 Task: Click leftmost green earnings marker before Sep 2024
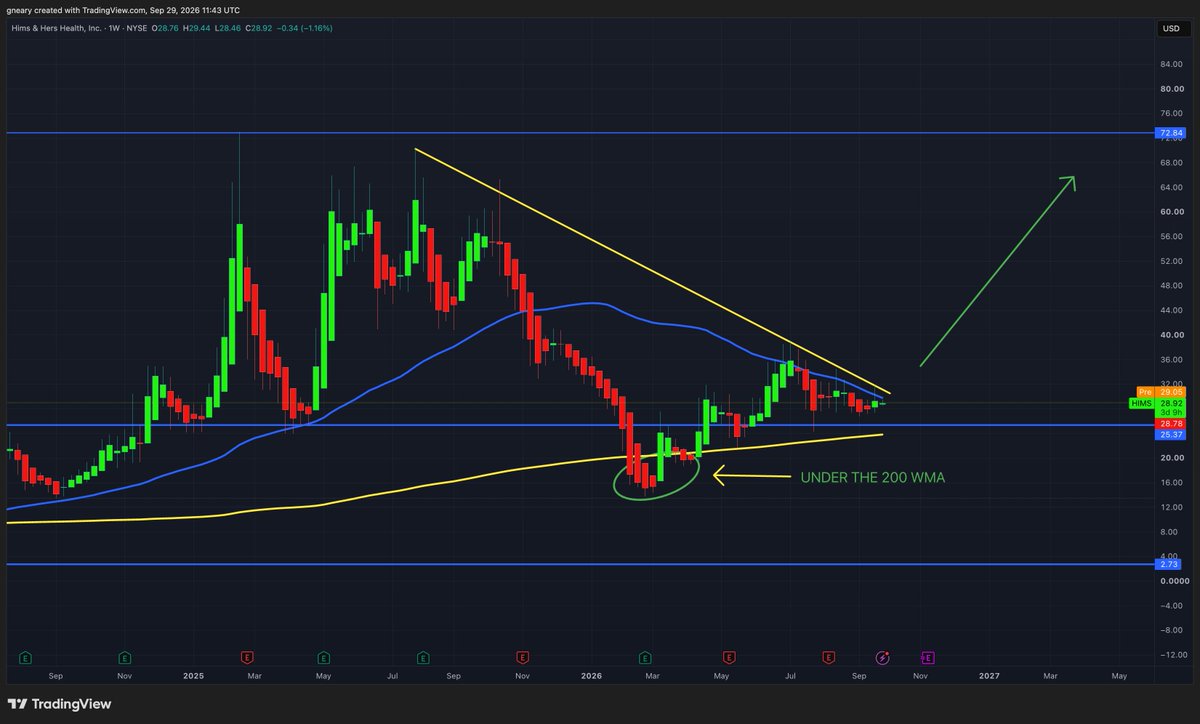25,657
